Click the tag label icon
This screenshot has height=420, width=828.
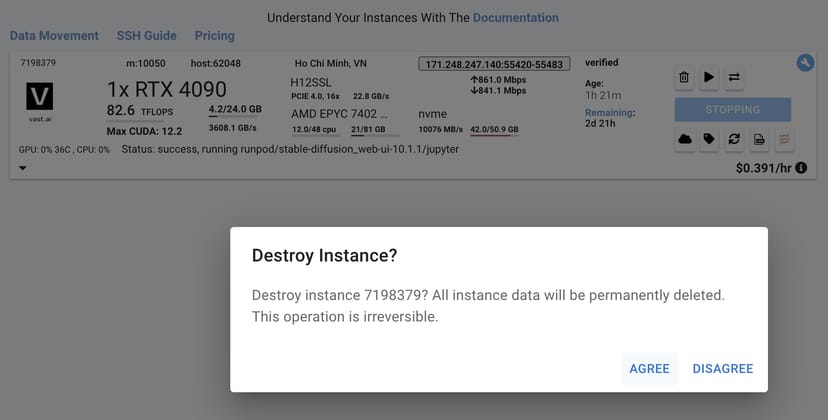tap(709, 139)
